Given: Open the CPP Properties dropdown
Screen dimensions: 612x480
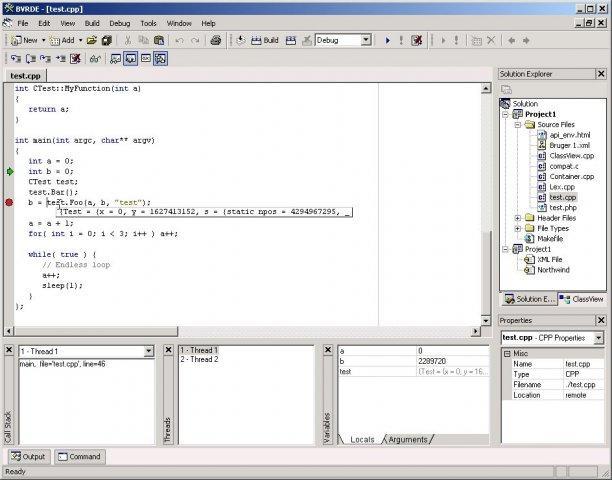Looking at the screenshot, I should [598, 338].
